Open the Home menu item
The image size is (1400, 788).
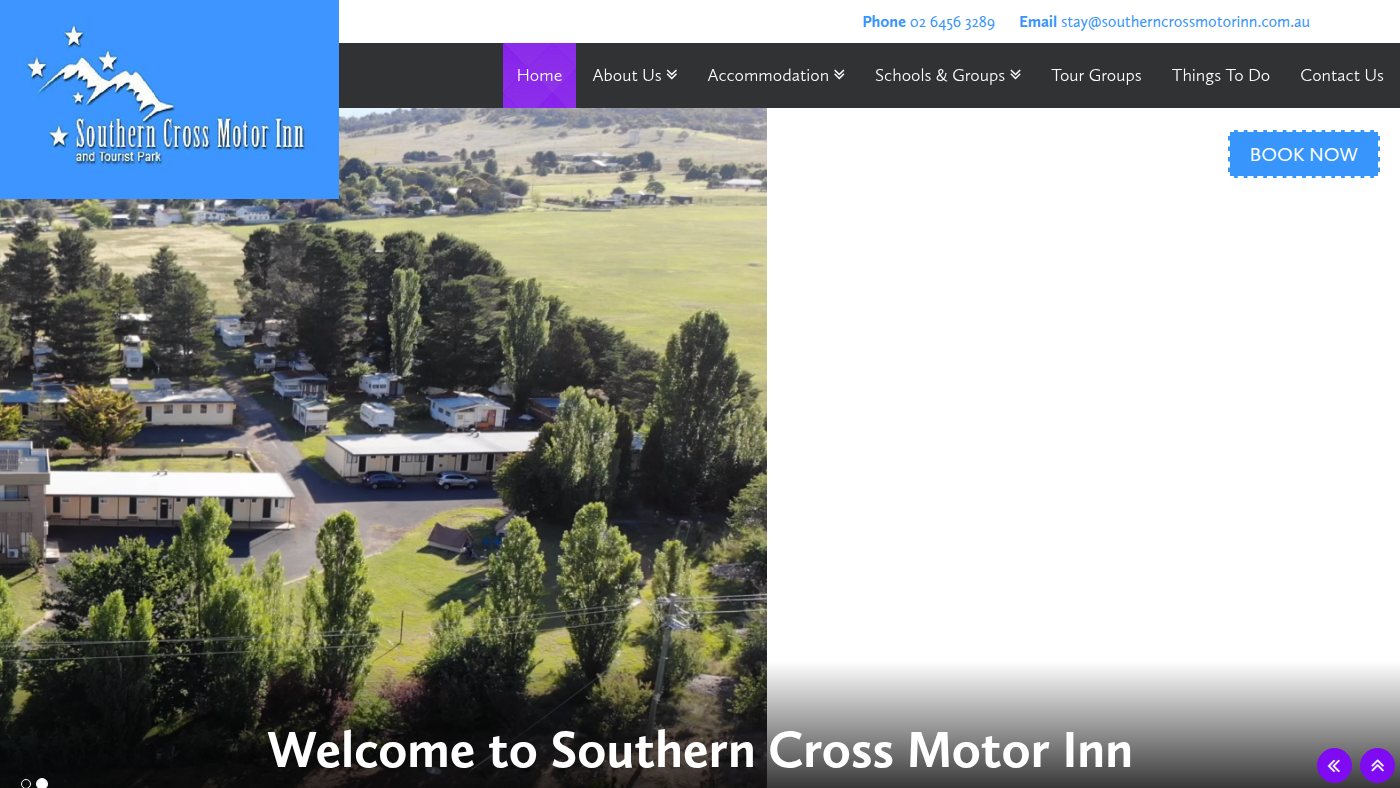pyautogui.click(x=539, y=75)
